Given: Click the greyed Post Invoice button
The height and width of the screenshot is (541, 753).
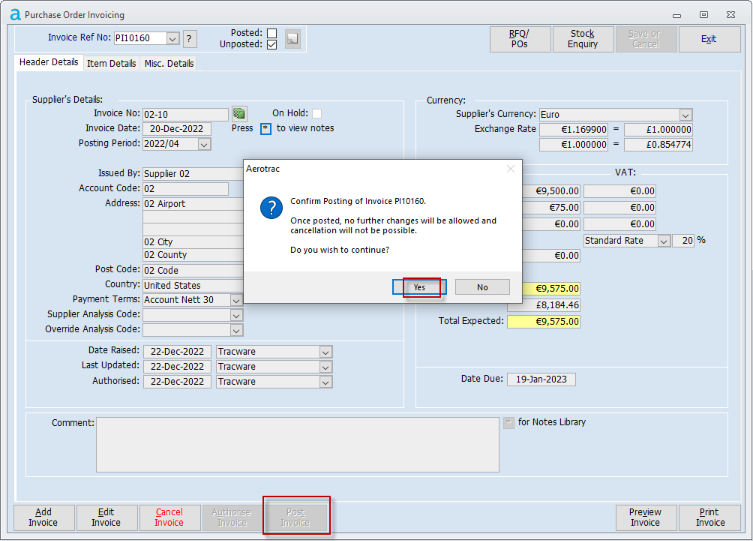Looking at the screenshot, I should [x=295, y=517].
